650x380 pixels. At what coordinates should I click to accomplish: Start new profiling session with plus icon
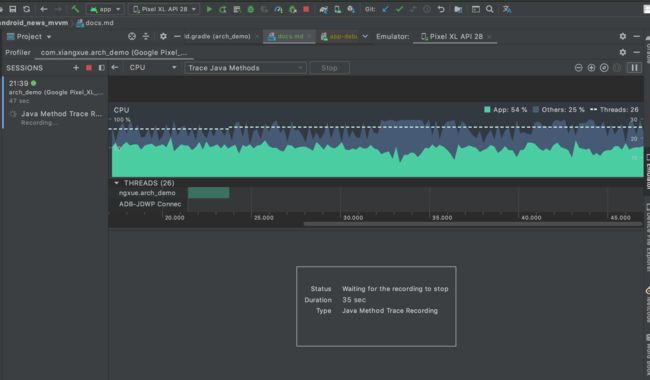(x=76, y=68)
